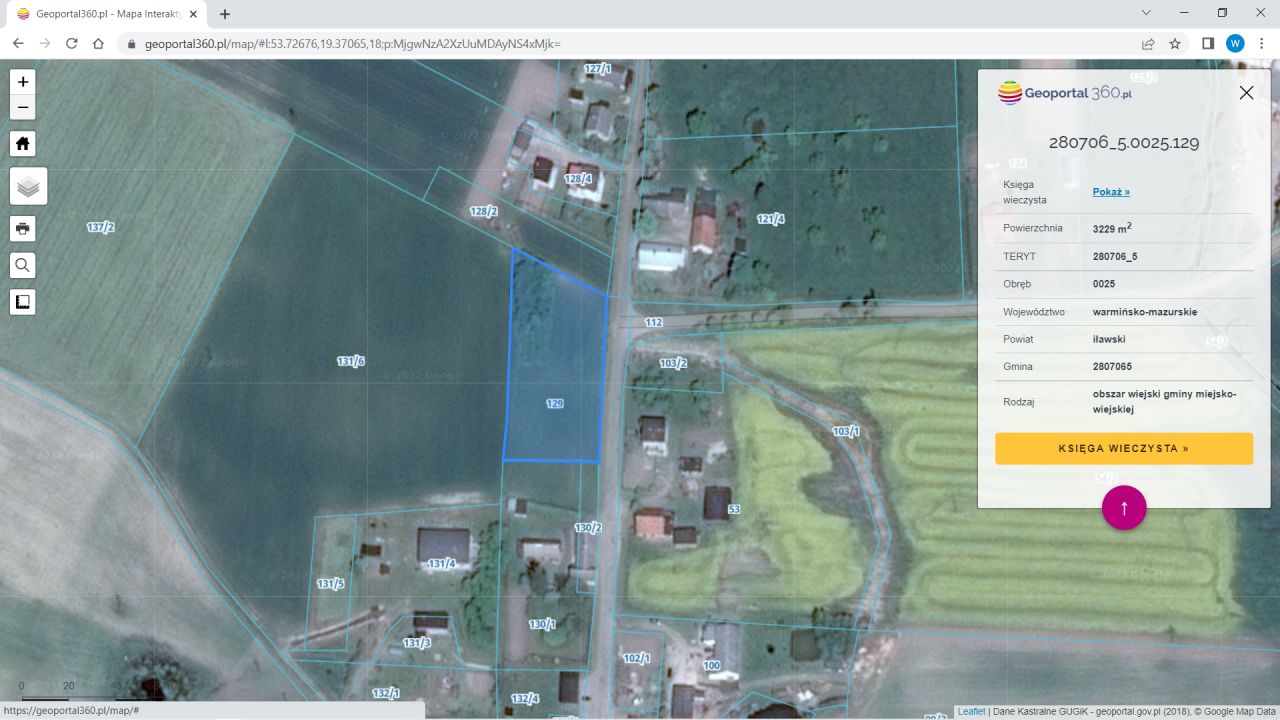Click parcel 103/1 on the map

(x=846, y=431)
